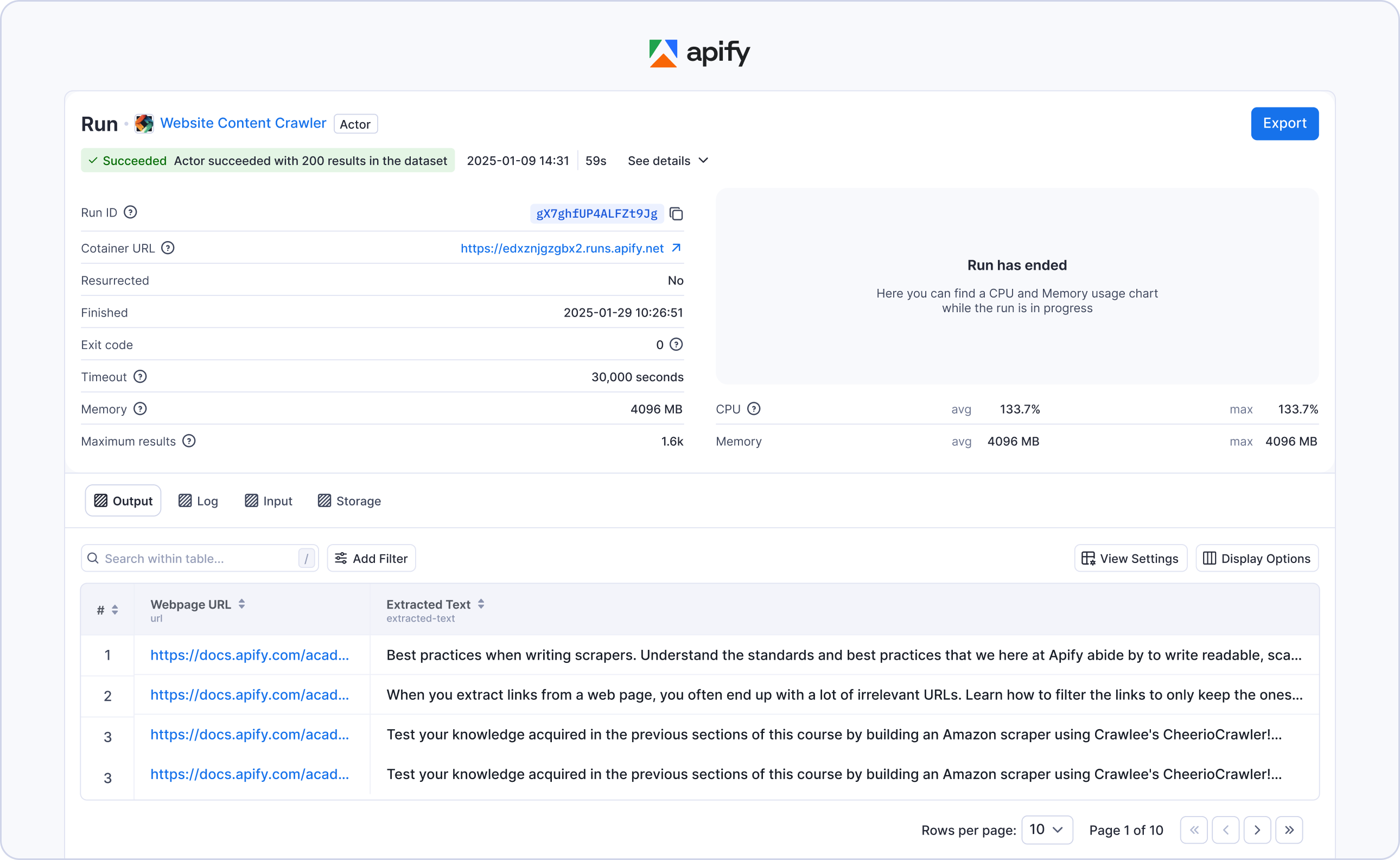Open Display Options

pyautogui.click(x=1256, y=558)
